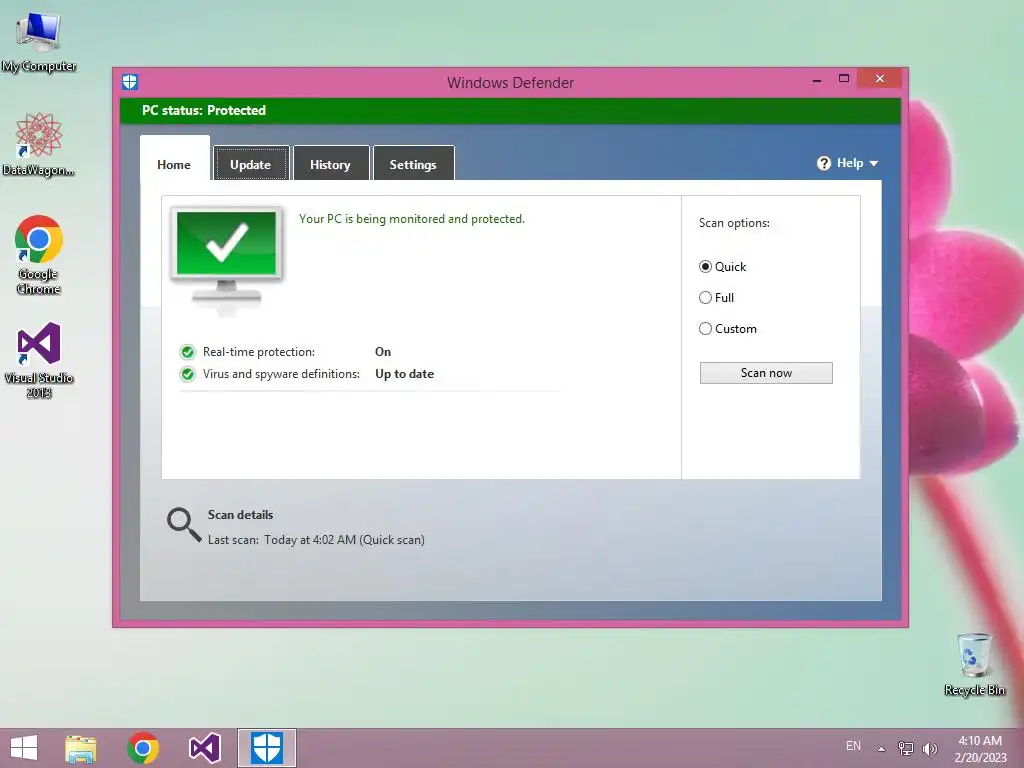Screen dimensions: 1024x768
Task: Show hidden system tray icons
Action: pyautogui.click(x=882, y=748)
